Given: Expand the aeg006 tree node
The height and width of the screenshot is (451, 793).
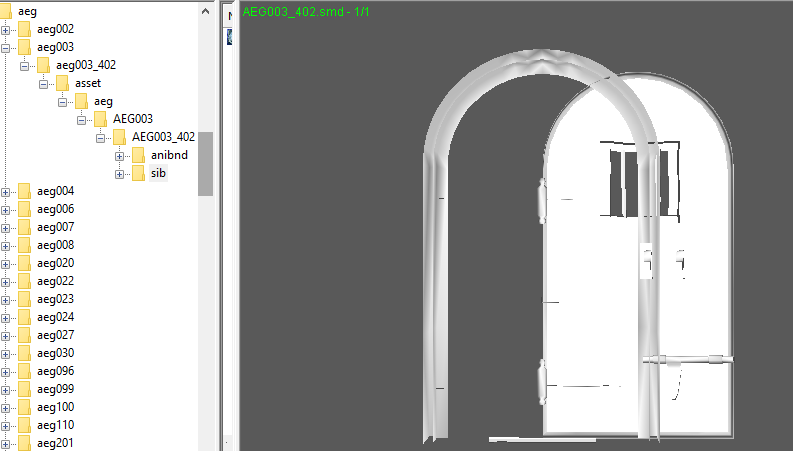Looking at the screenshot, I should click(5, 210).
